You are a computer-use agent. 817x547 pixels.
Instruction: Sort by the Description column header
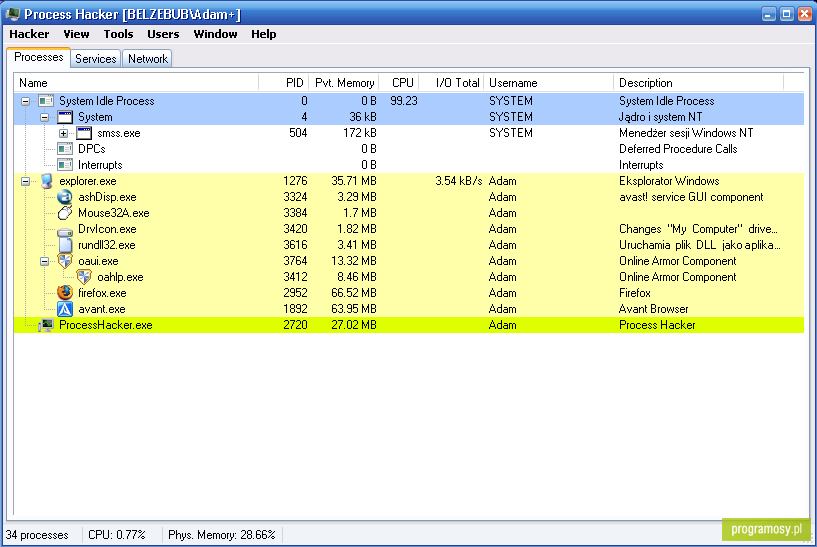click(x=699, y=83)
